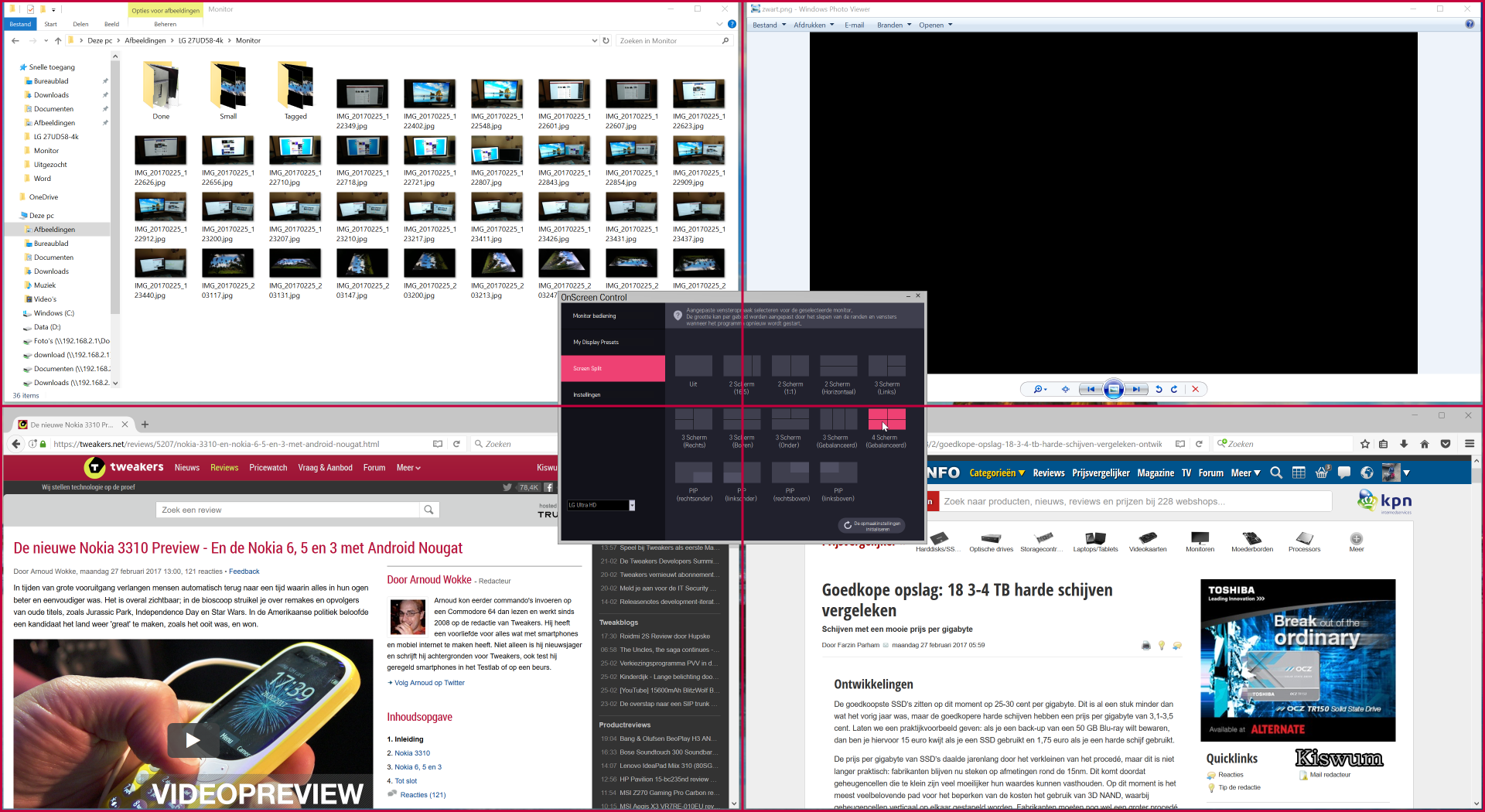The width and height of the screenshot is (1485, 812).
Task: Click the fit-to-window icon in Photo Viewer
Action: pos(1065,389)
